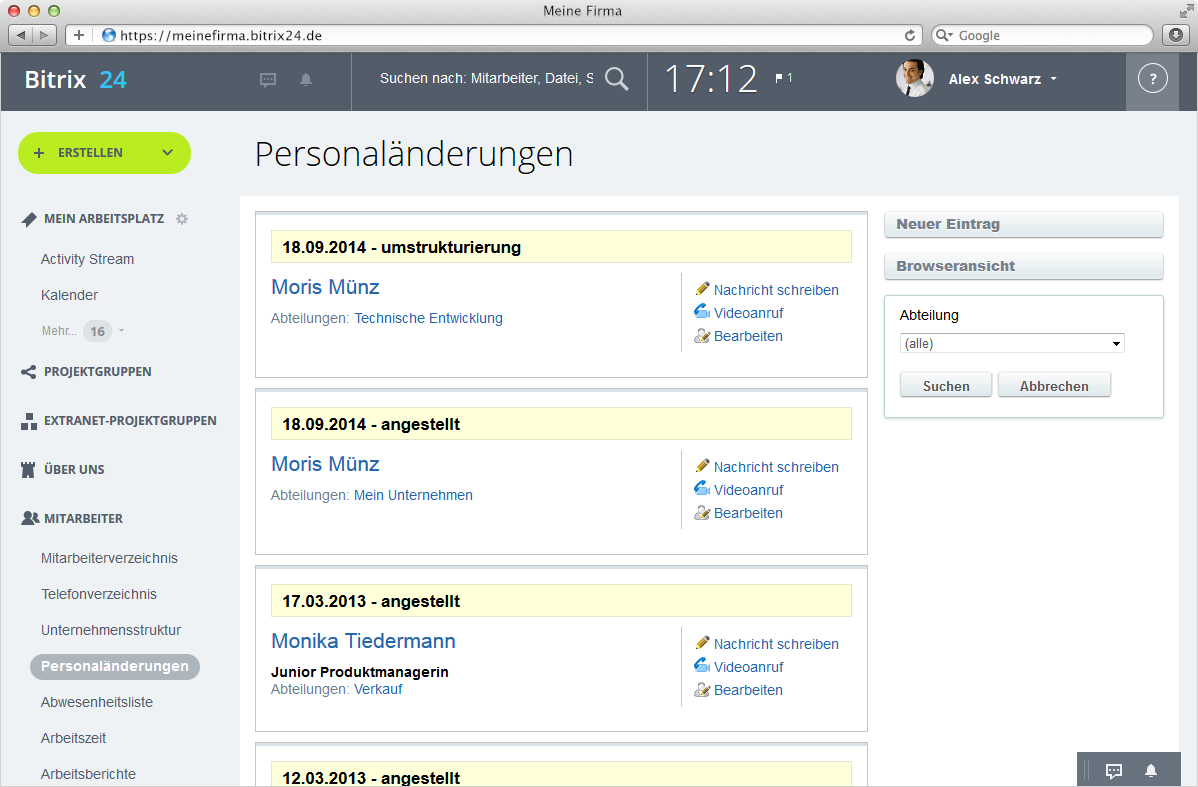
Task: Open Mitarbeiterverzeichnis
Action: pyautogui.click(x=109, y=559)
